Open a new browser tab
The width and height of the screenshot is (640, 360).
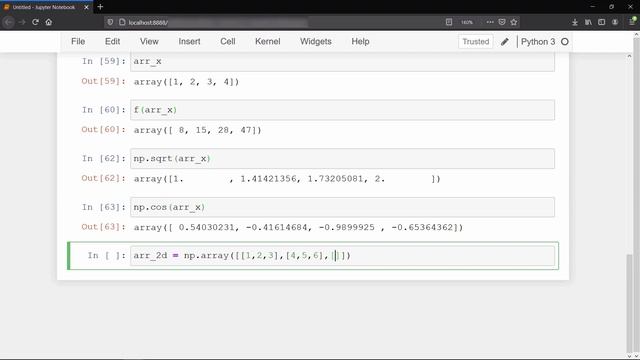tap(100, 7)
